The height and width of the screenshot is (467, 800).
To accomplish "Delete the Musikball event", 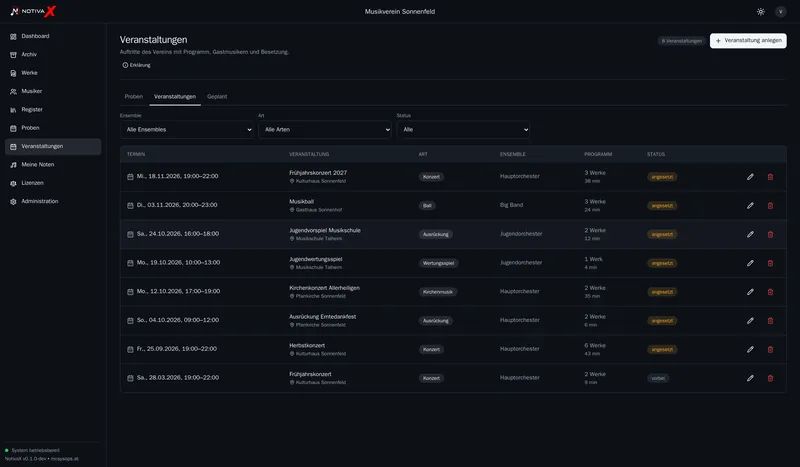I will 770,205.
